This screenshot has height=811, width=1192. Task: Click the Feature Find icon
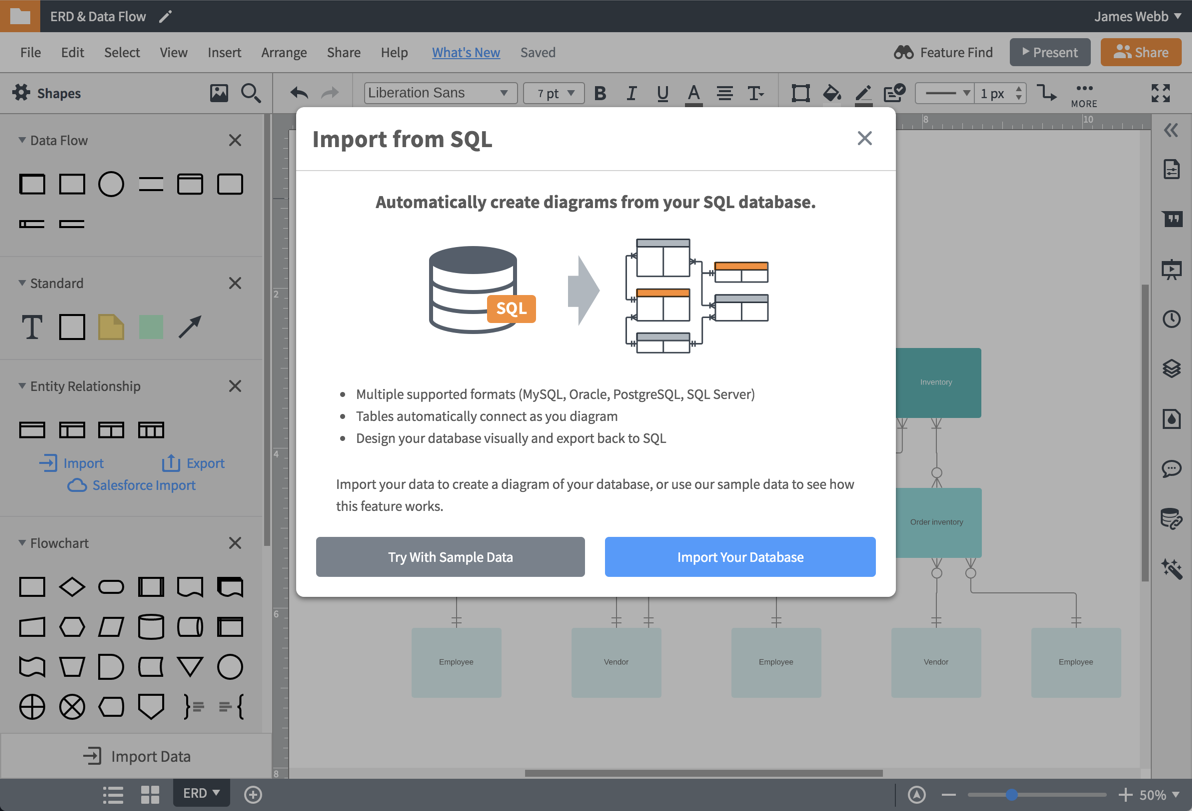903,52
